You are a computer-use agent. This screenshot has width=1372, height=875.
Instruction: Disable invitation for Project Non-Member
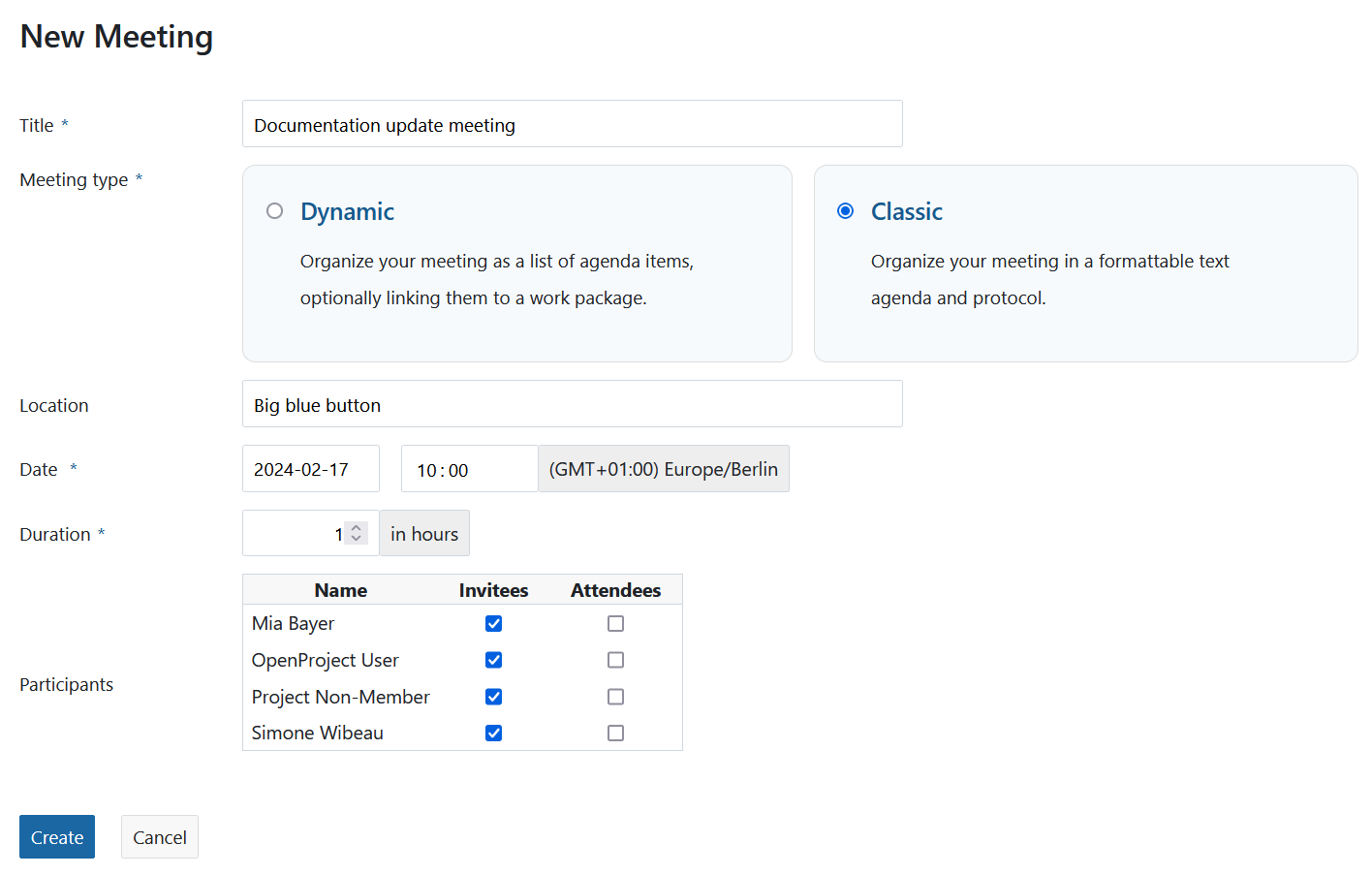[494, 697]
